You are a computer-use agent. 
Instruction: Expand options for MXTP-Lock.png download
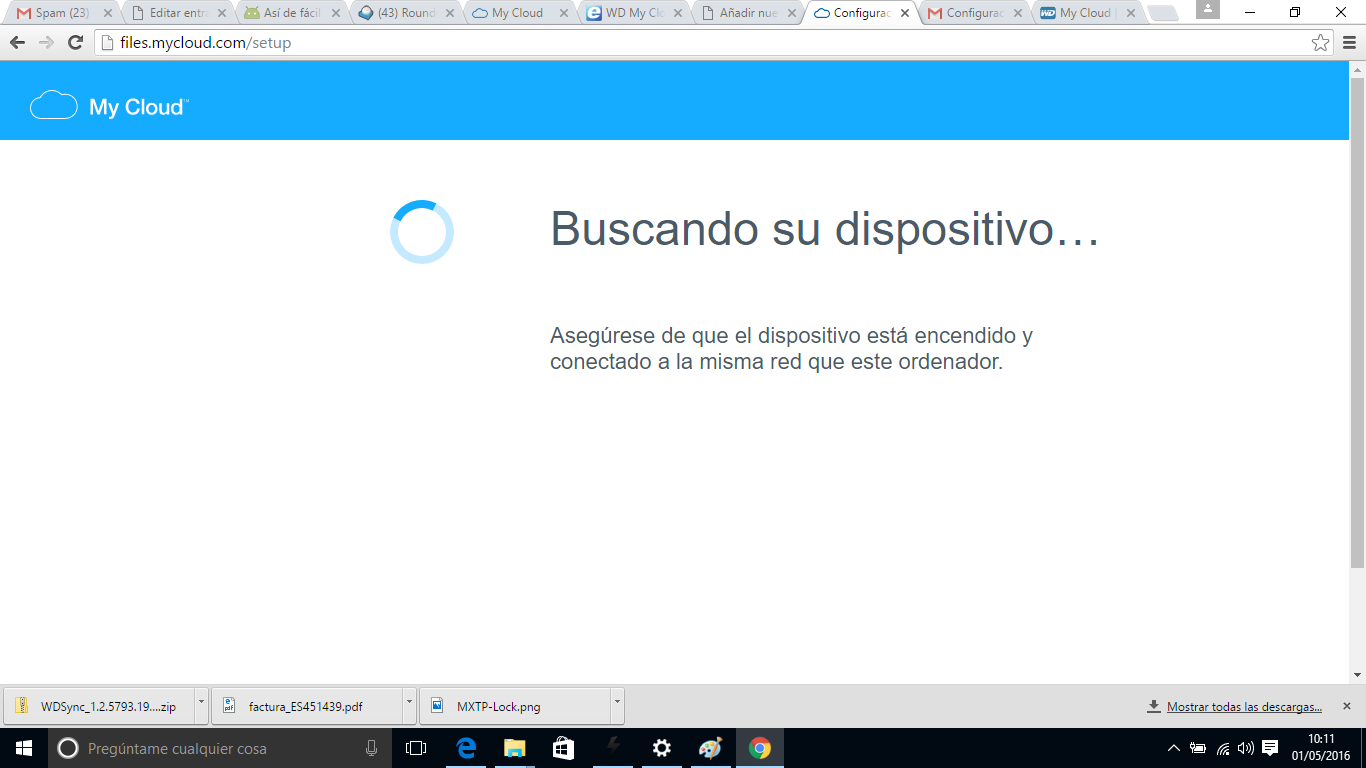pos(617,703)
